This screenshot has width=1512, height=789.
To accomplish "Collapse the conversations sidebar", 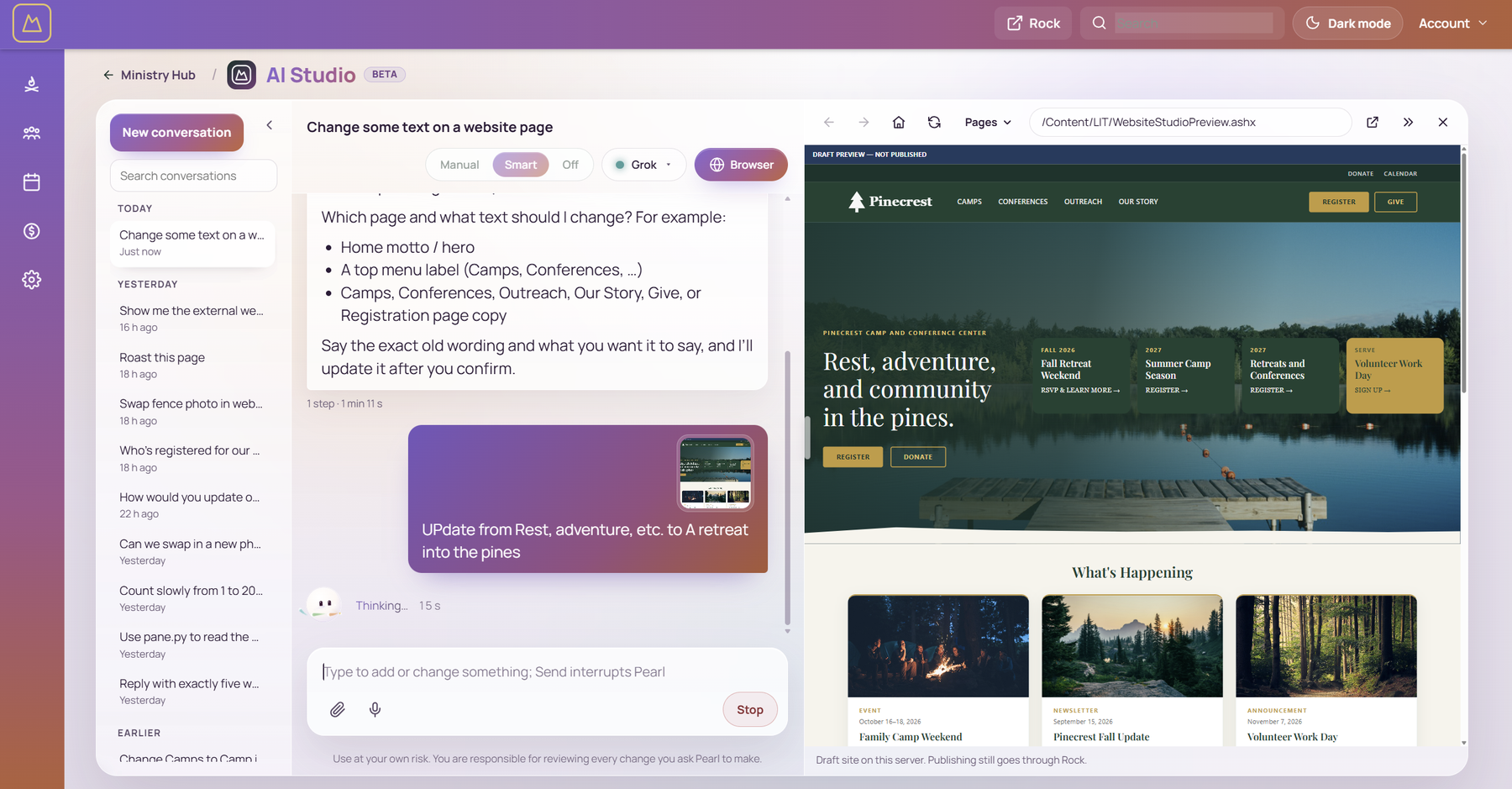I will pos(270,125).
